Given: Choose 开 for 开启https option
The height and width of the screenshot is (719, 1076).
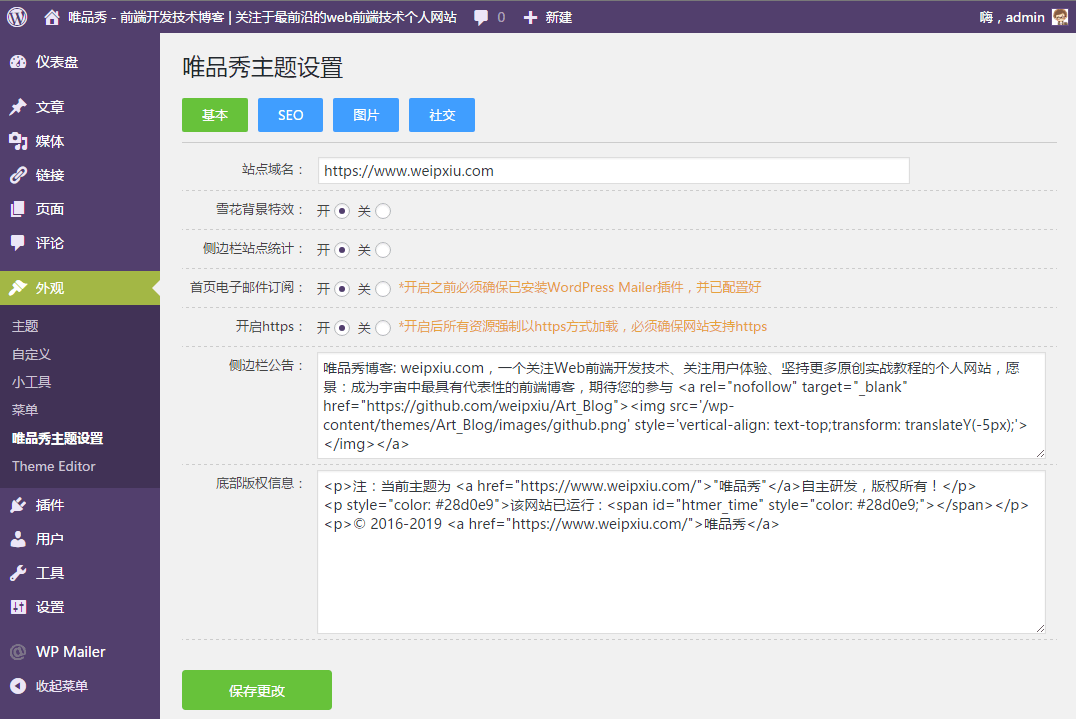Looking at the screenshot, I should pos(342,329).
